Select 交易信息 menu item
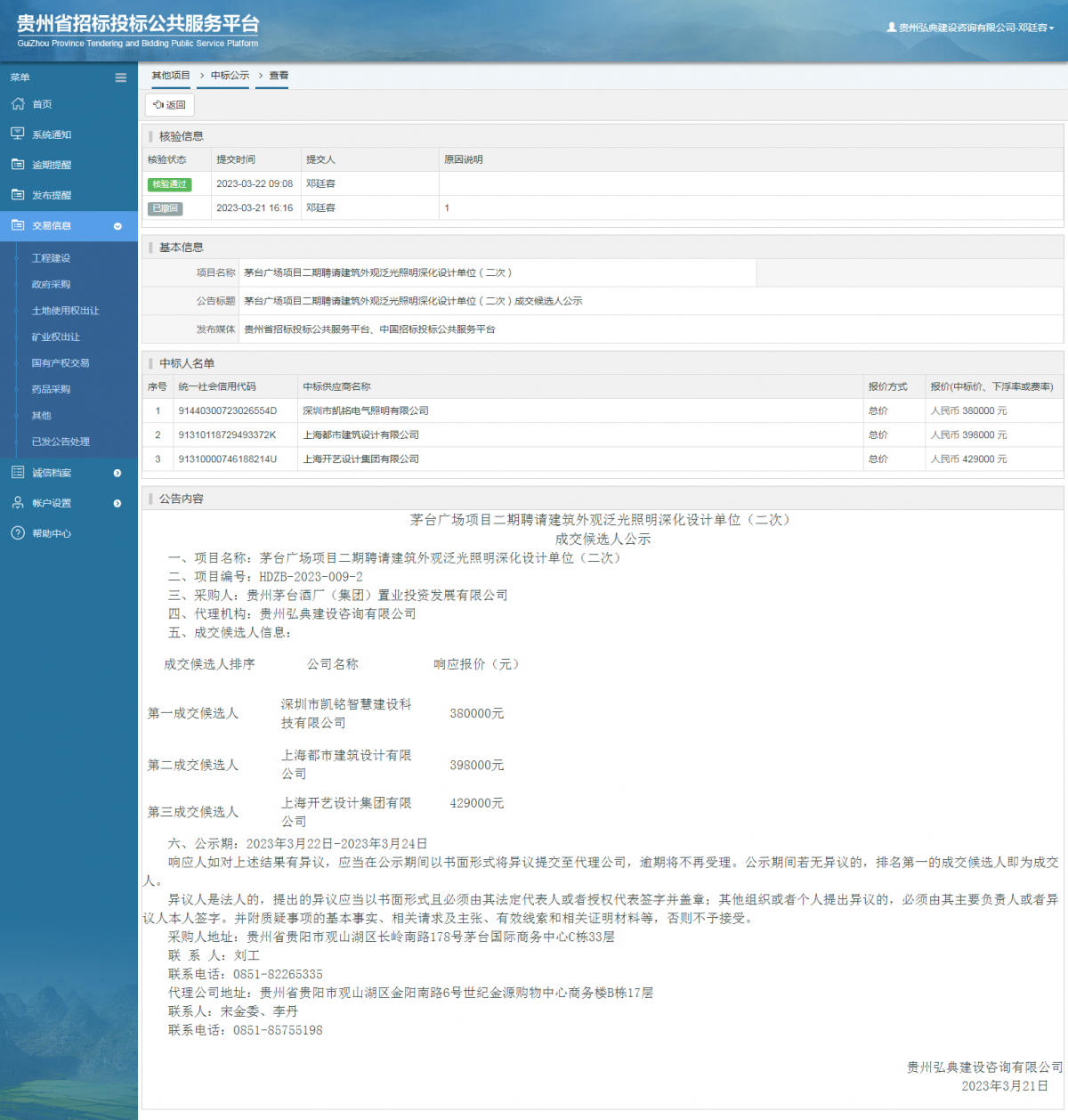 pos(69,226)
